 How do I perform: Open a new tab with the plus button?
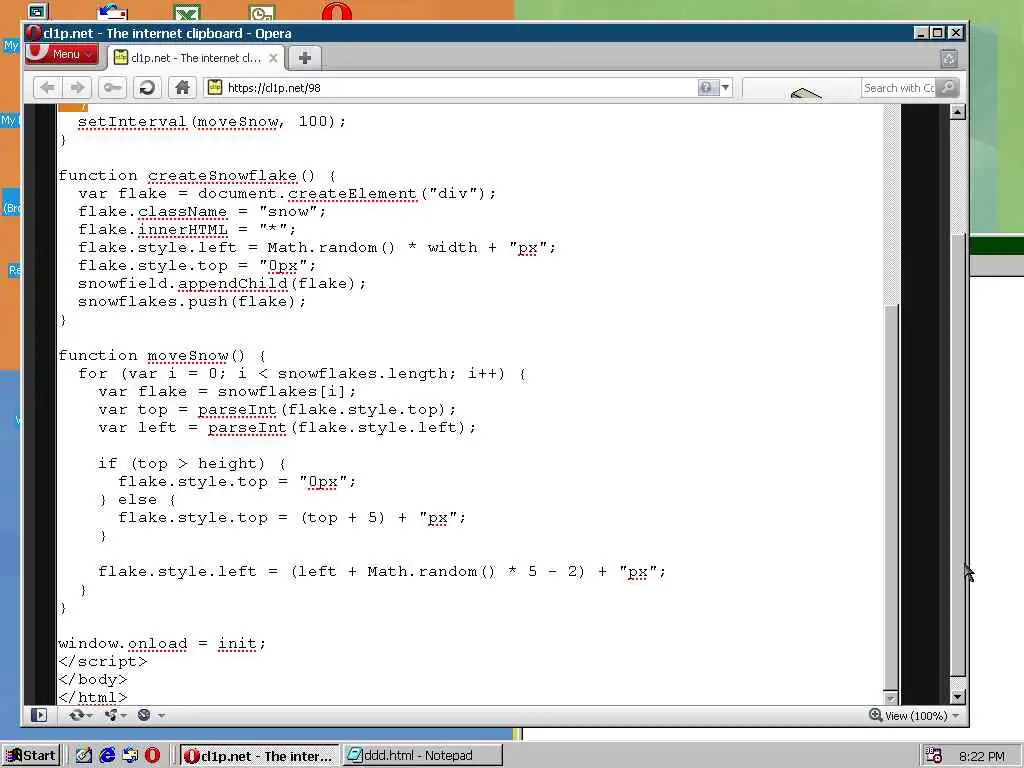pyautogui.click(x=304, y=58)
